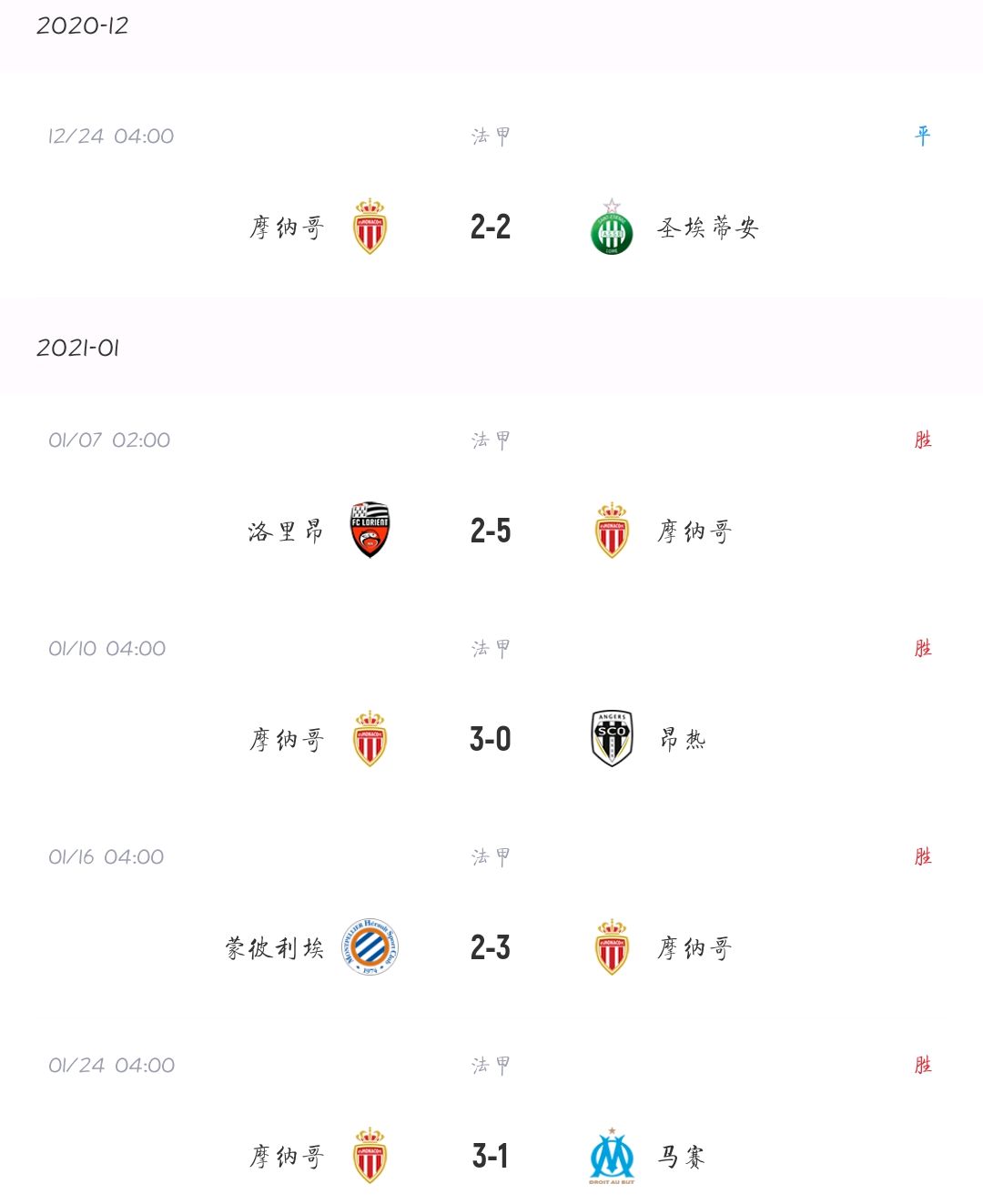Tap the 2-3 score of Montpellier match
This screenshot has height=1204, width=983.
click(x=491, y=947)
